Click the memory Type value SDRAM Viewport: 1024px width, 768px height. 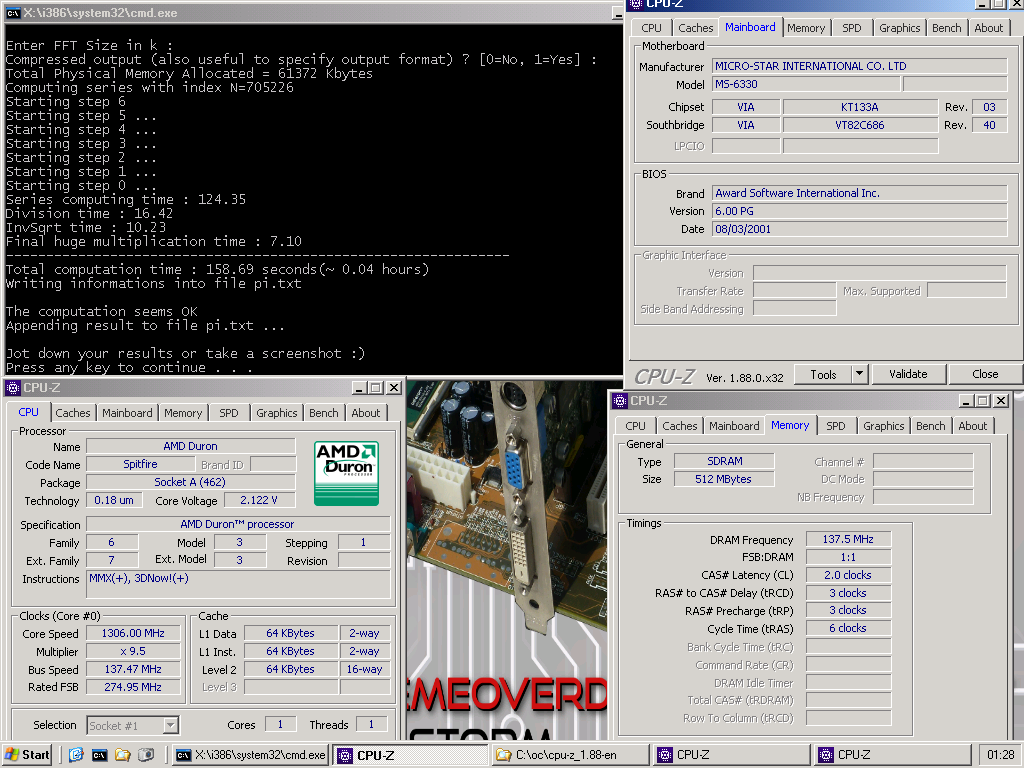724,461
